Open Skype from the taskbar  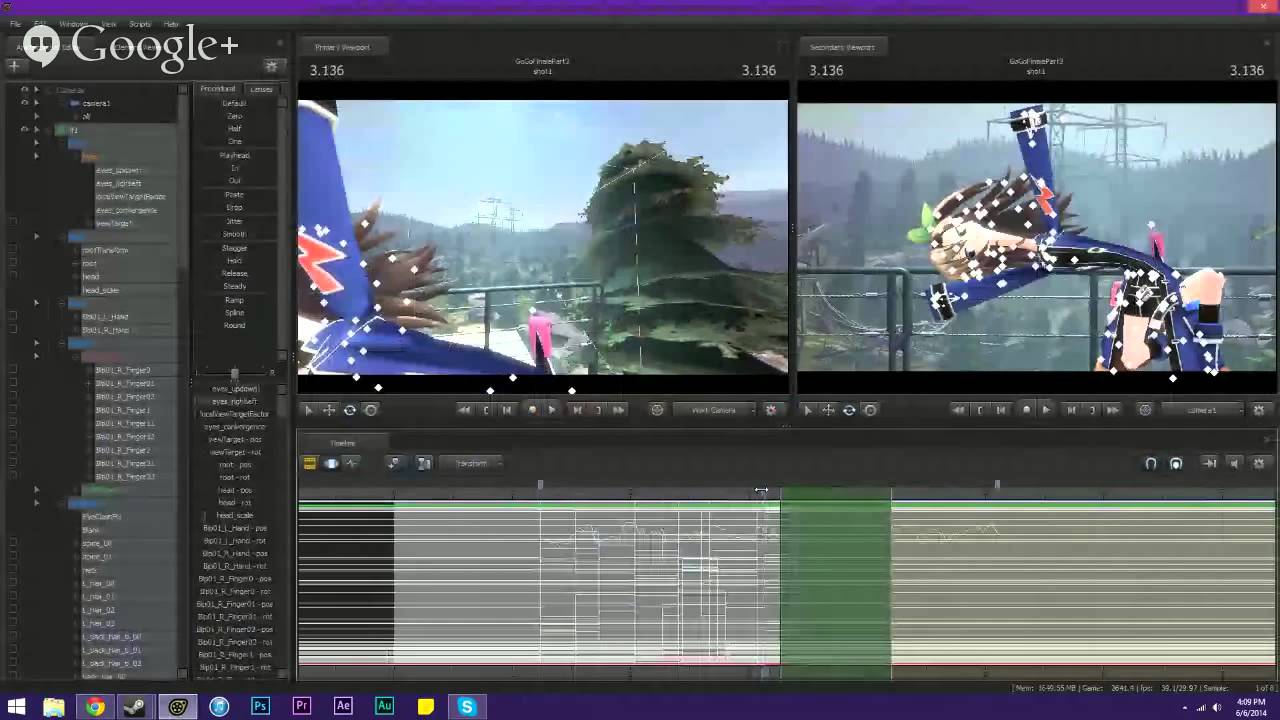(x=466, y=706)
